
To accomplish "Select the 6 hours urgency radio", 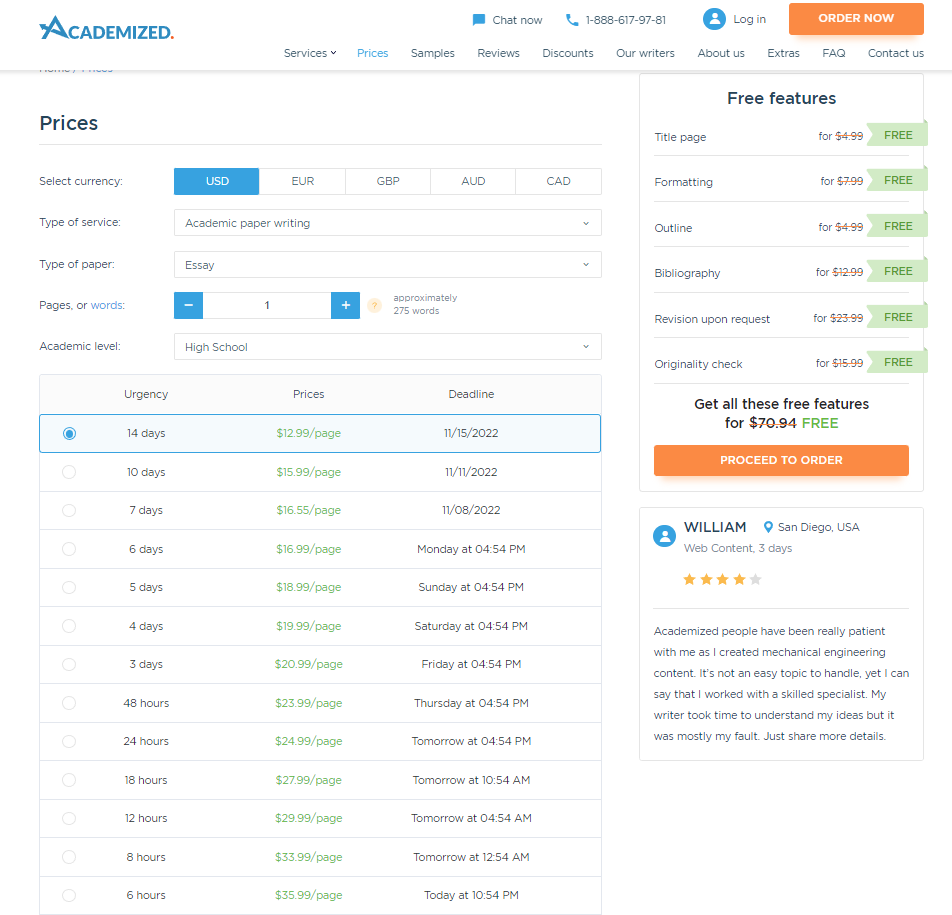I will click(x=69, y=895).
